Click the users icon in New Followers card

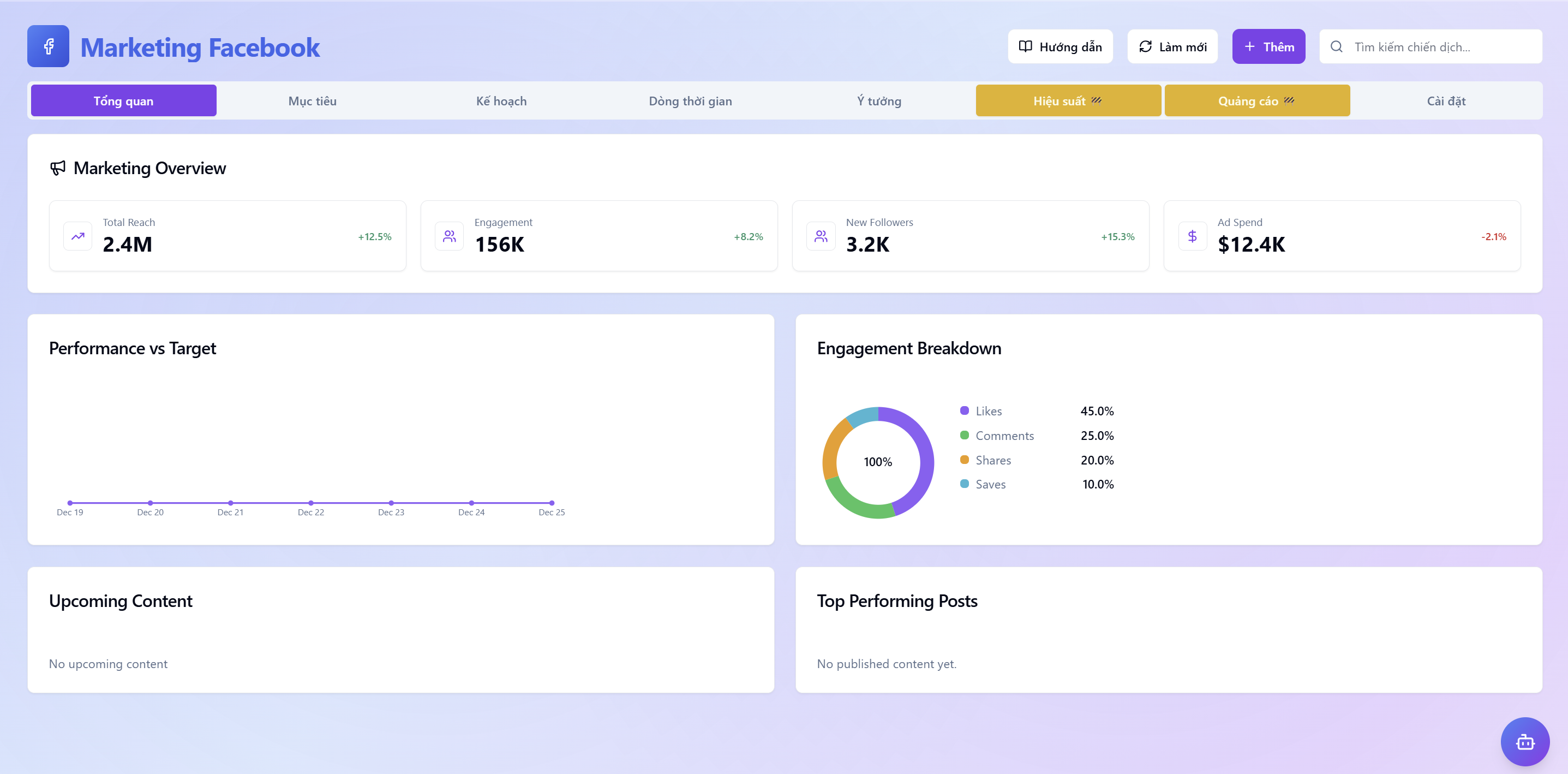(821, 236)
